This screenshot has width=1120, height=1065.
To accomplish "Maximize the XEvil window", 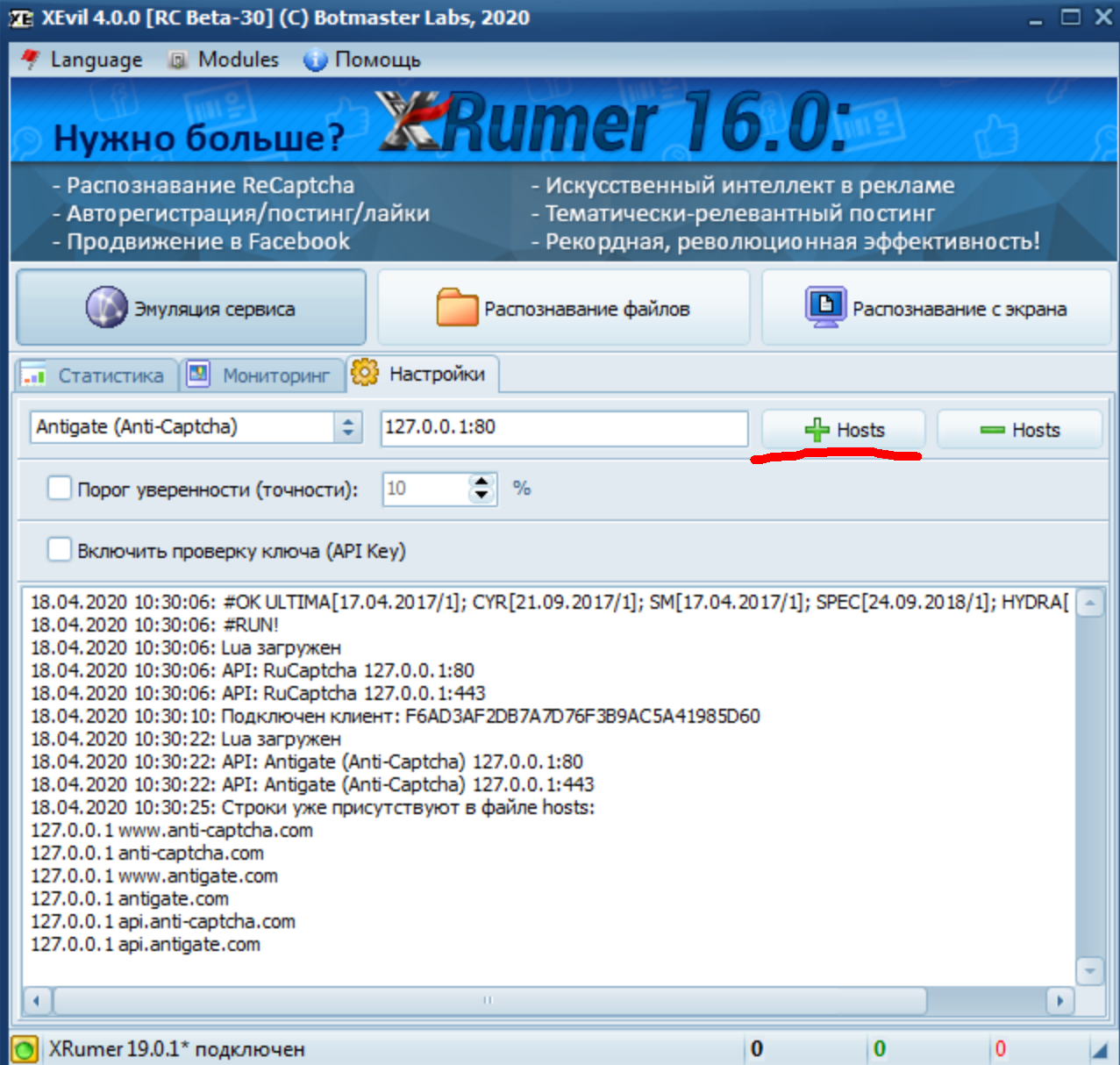I will pos(1071,17).
